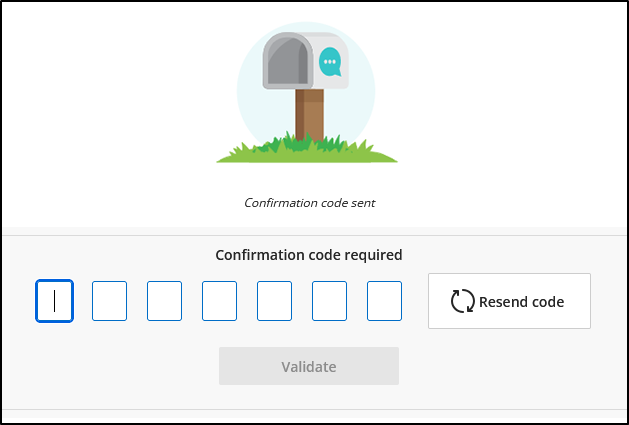
Task: Click the circular arrows resend icon
Action: [462, 301]
